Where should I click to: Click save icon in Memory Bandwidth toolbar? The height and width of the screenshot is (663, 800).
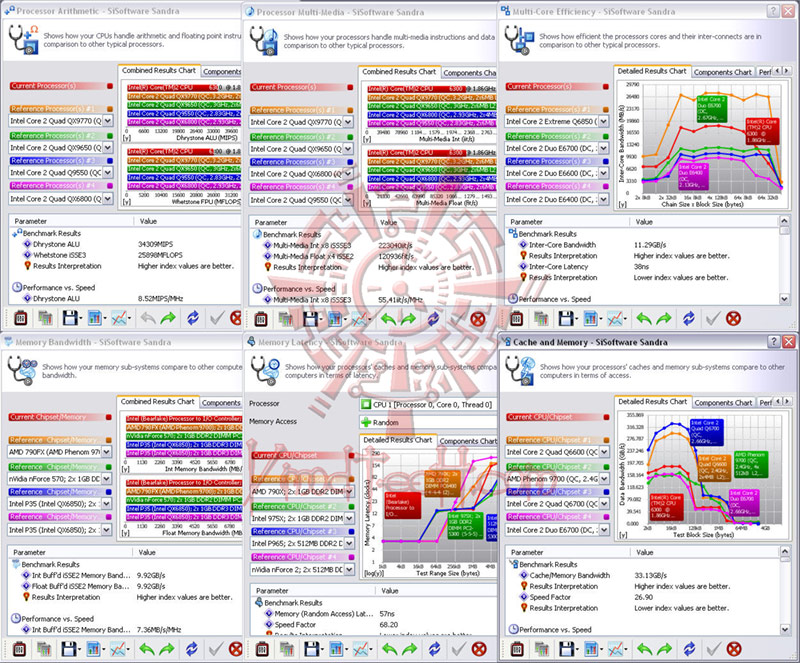69,649
